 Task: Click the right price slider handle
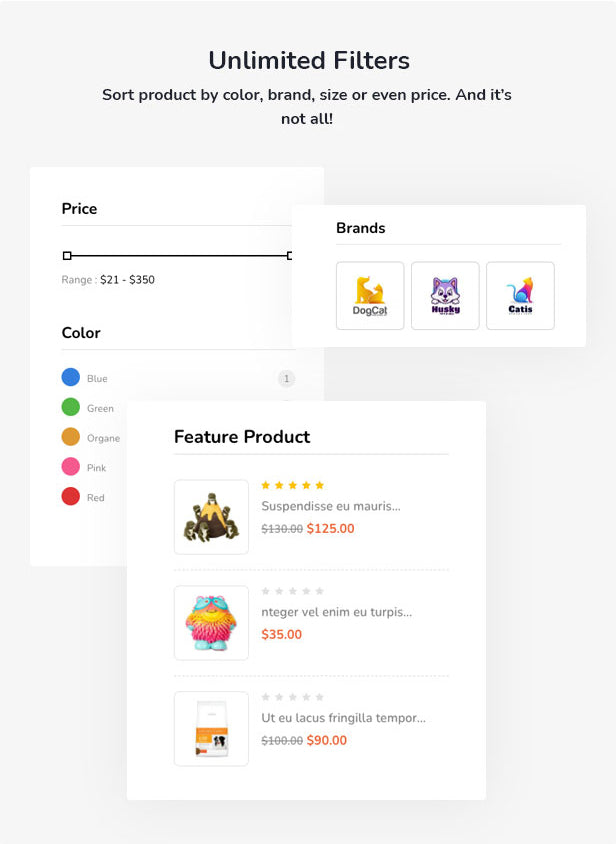290,256
